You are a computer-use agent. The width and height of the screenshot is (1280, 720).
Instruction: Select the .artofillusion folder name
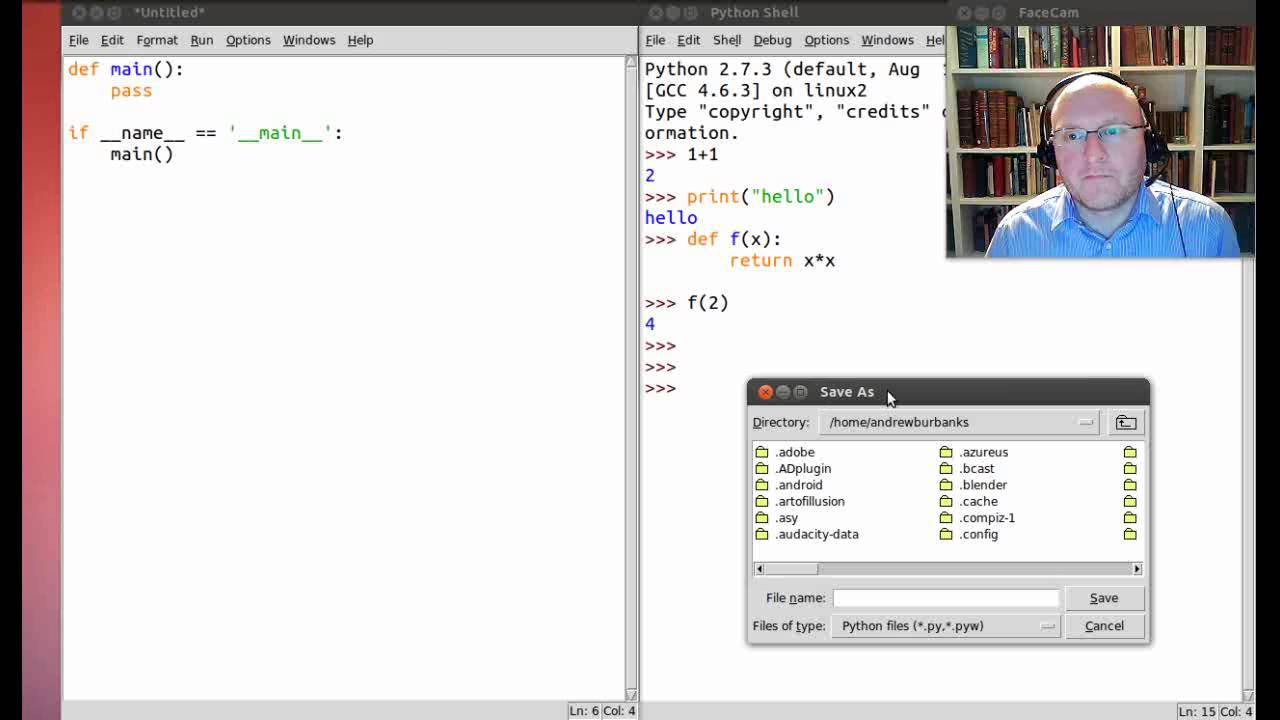[810, 501]
